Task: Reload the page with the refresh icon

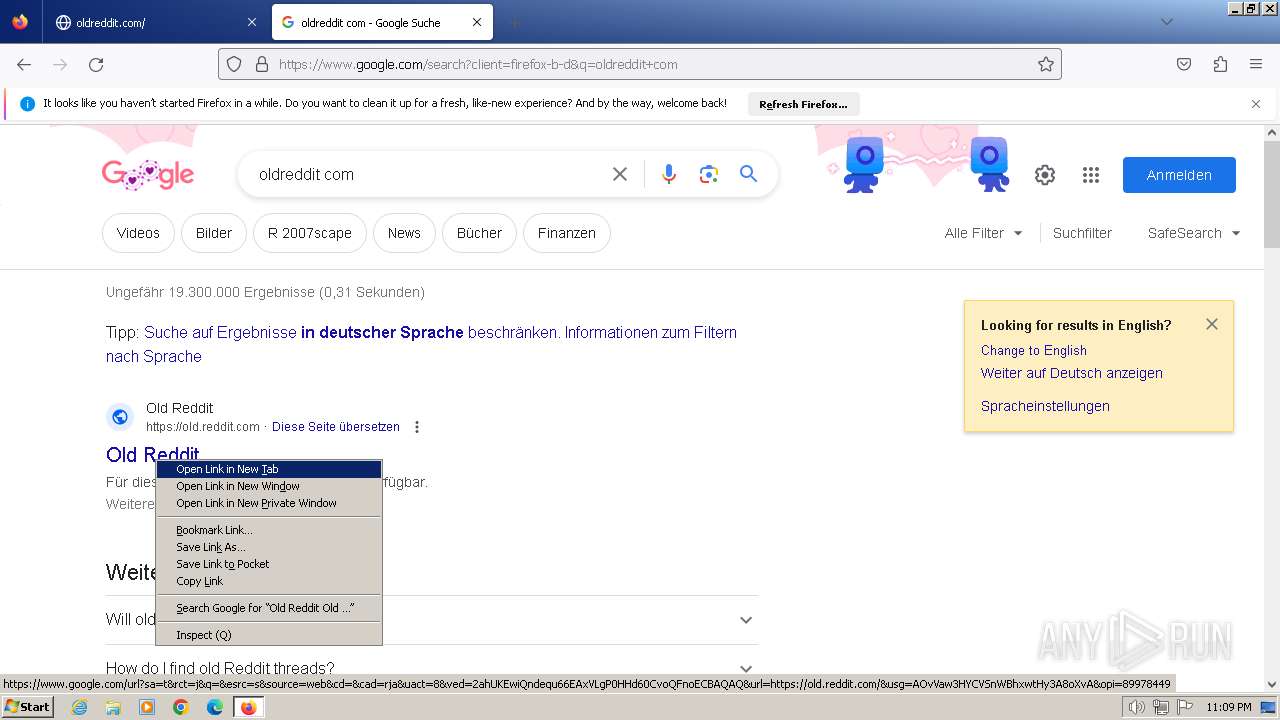Action: tap(96, 64)
